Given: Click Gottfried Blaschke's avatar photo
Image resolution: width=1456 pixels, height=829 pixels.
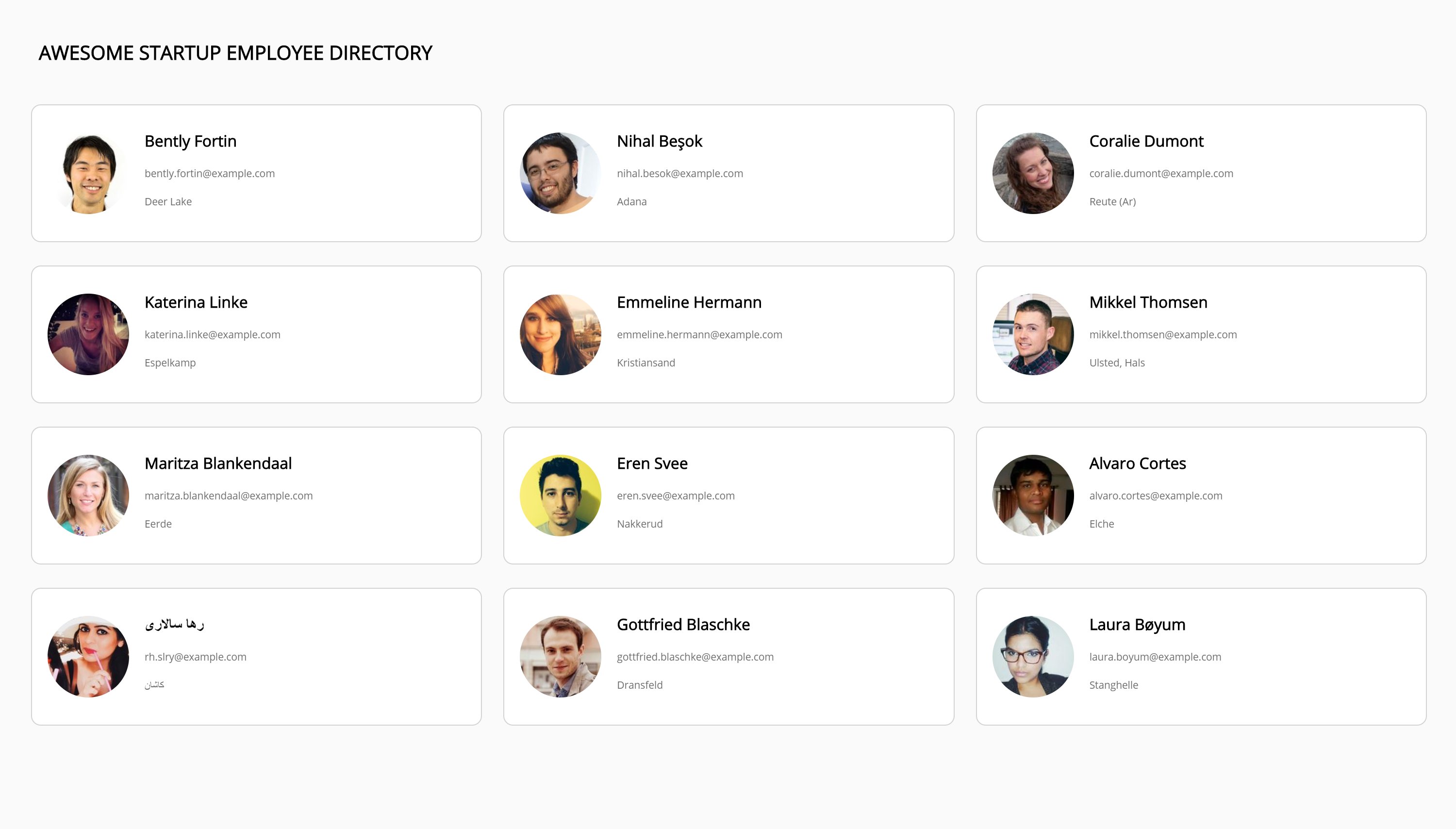Looking at the screenshot, I should (x=561, y=657).
